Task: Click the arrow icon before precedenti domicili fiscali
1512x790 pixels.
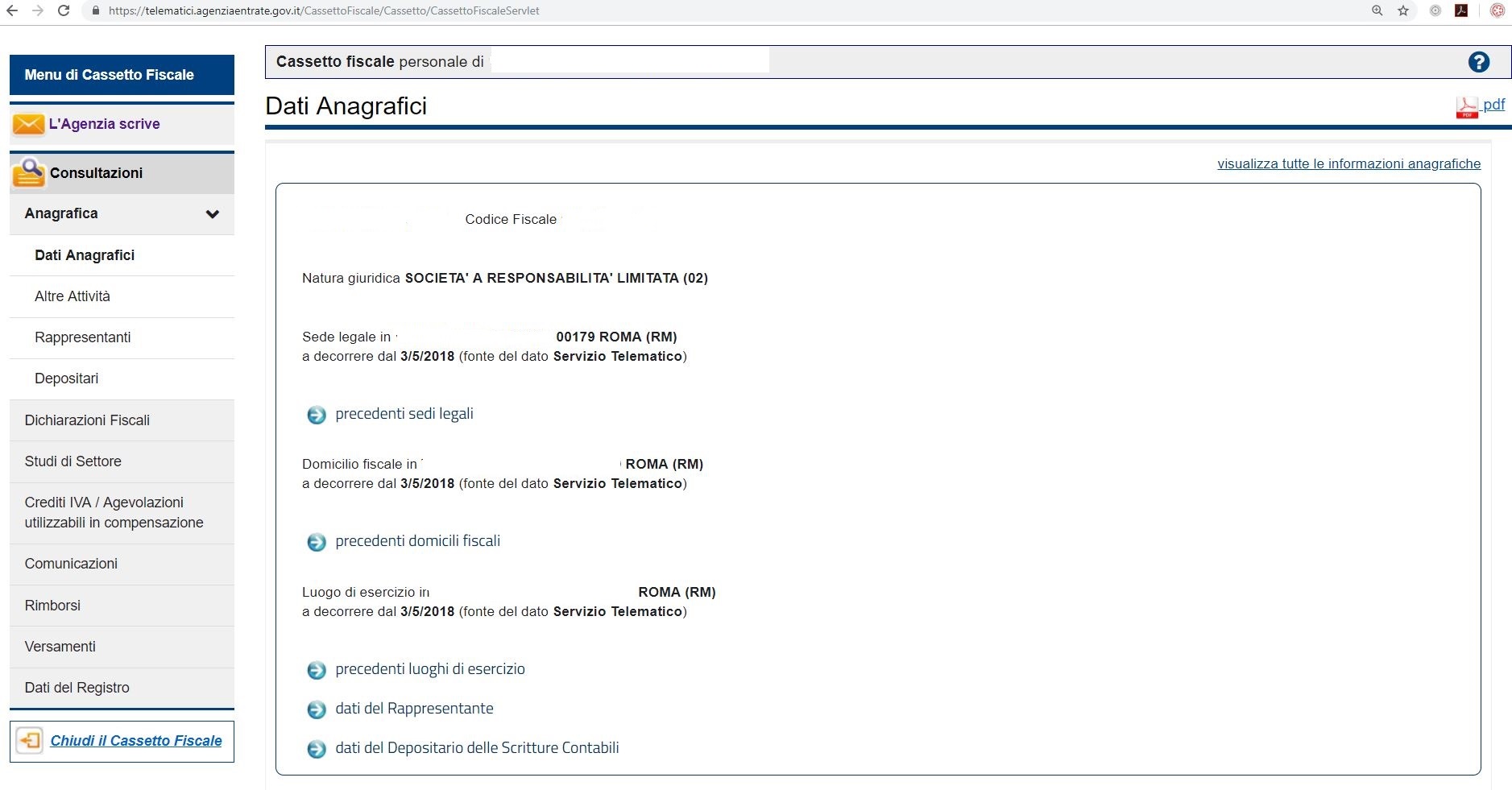Action: tap(317, 542)
